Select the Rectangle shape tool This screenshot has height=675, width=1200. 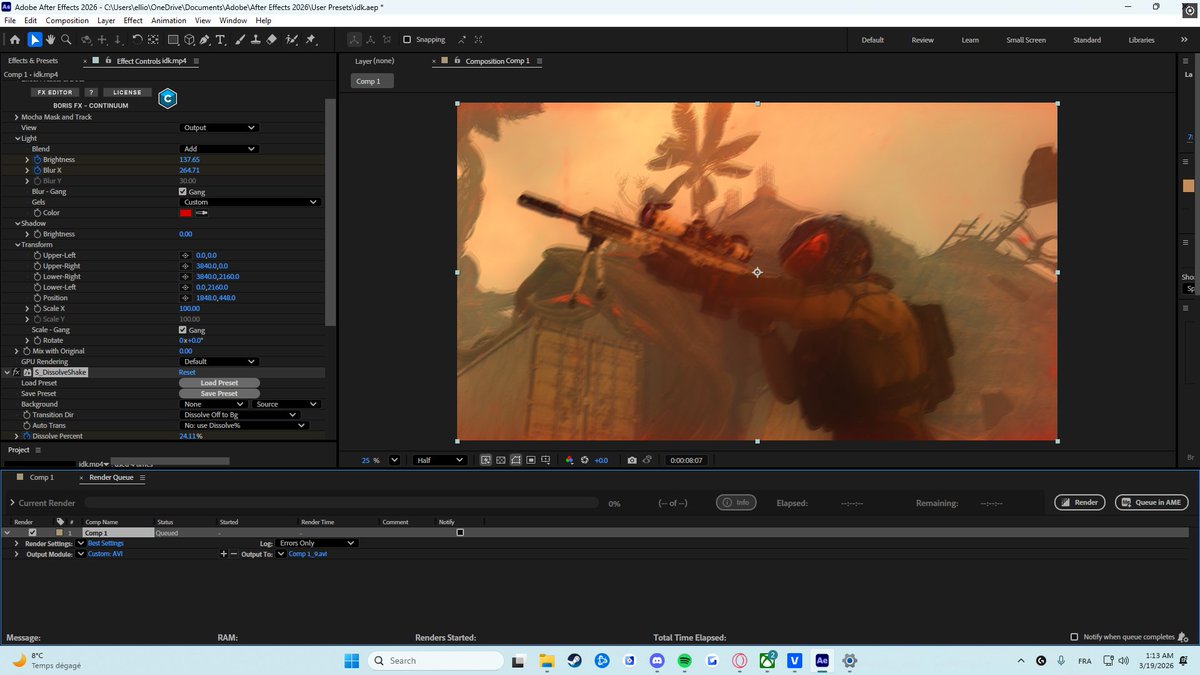click(173, 40)
